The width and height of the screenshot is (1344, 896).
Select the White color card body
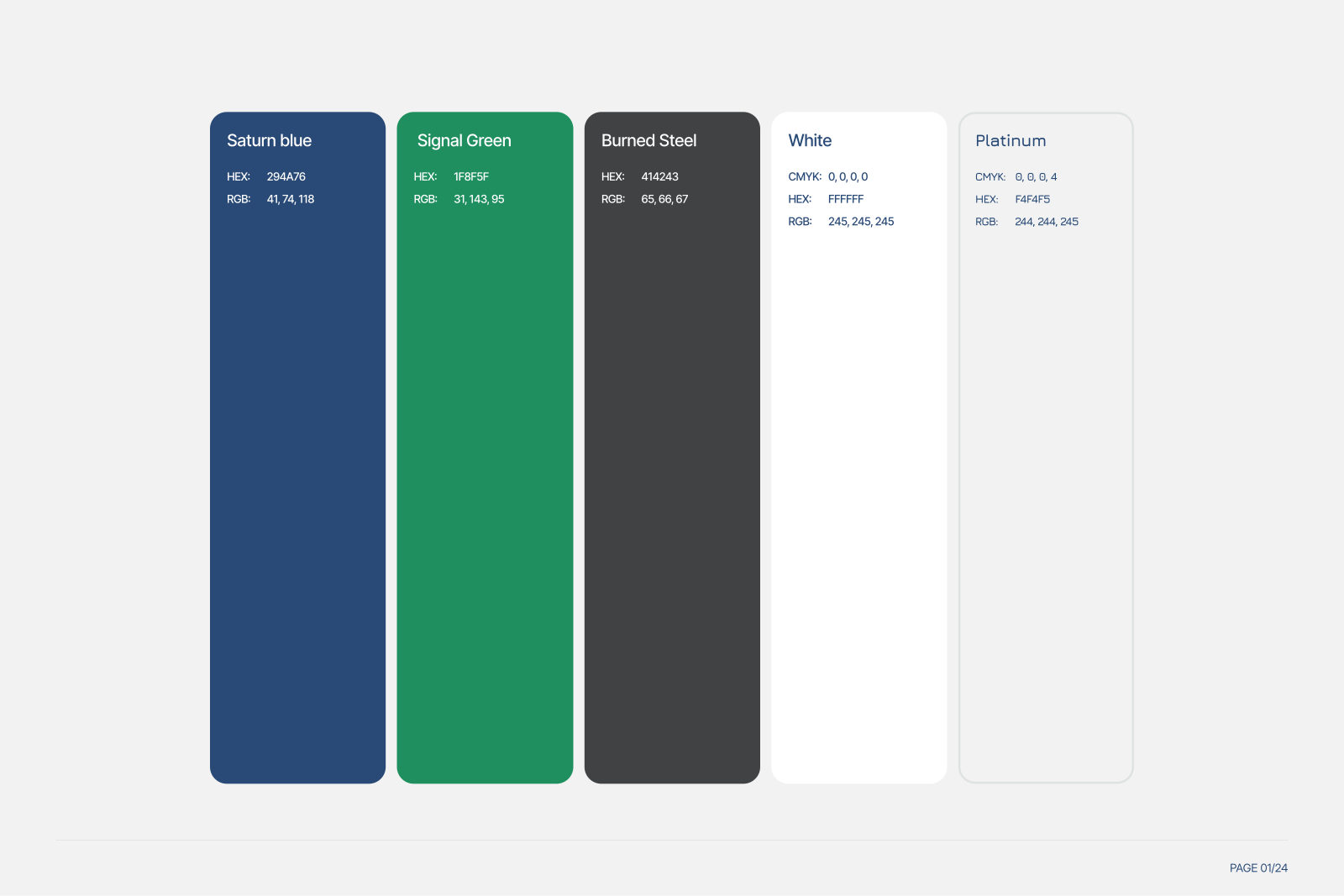[x=859, y=448]
